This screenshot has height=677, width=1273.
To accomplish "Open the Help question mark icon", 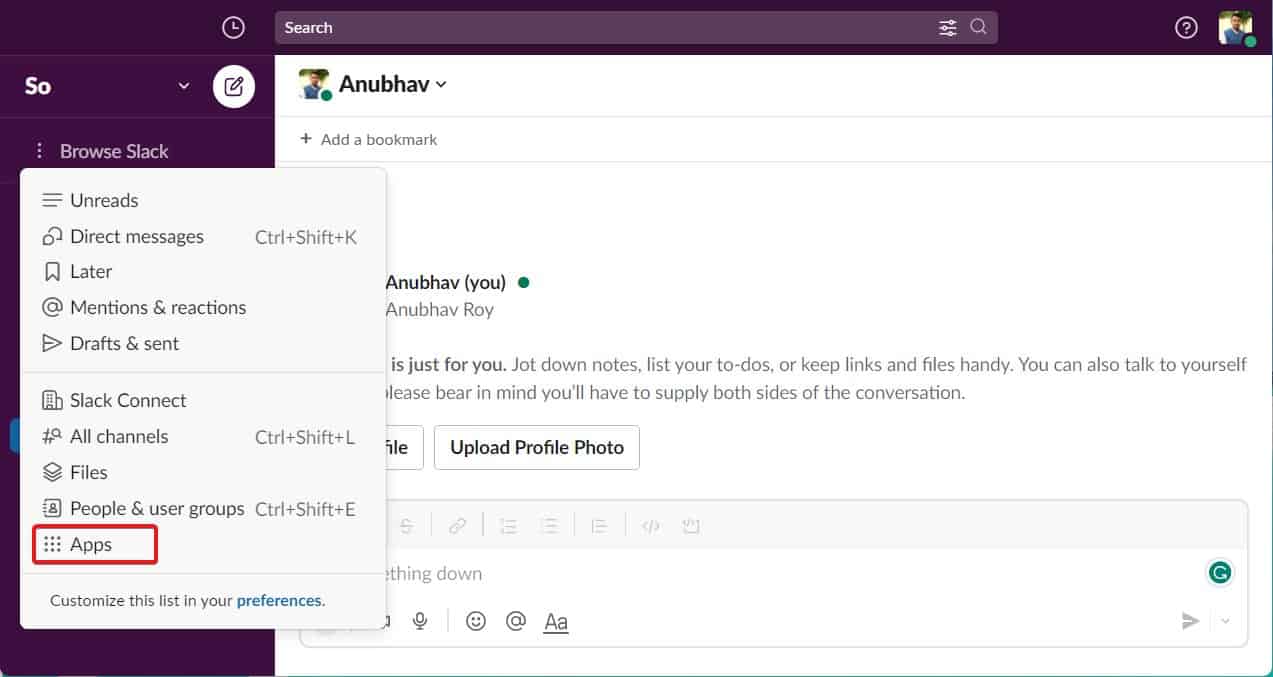I will tap(1186, 28).
